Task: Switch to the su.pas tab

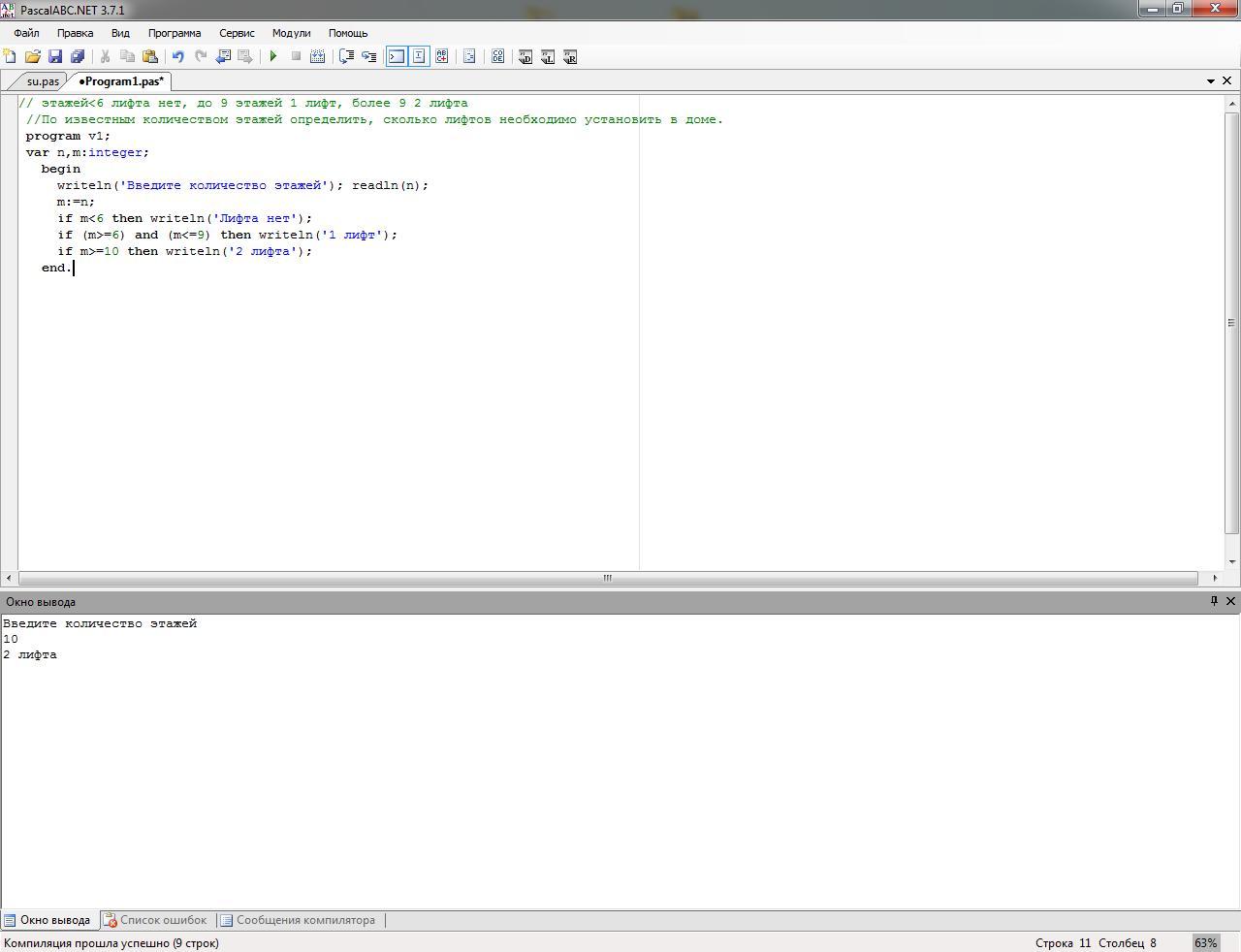Action: click(x=43, y=81)
